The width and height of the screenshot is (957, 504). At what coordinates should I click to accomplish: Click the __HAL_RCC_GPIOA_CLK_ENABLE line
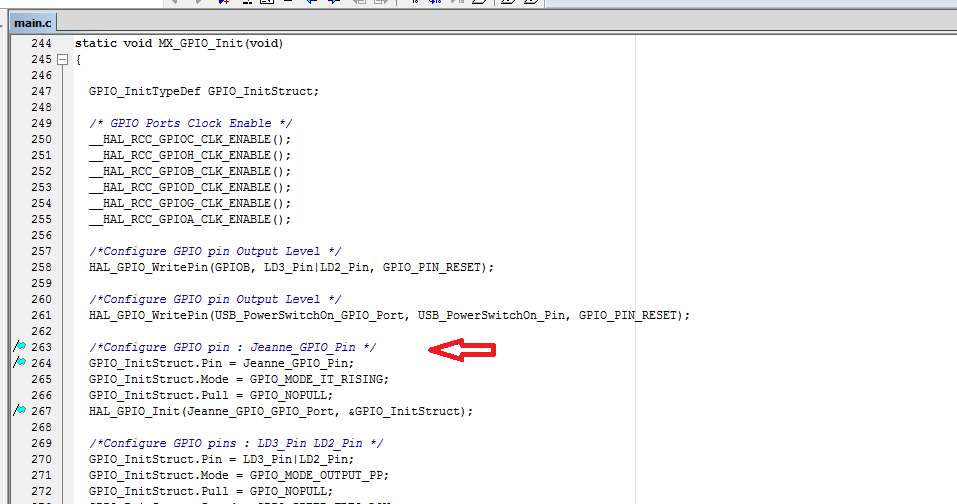tap(190, 219)
